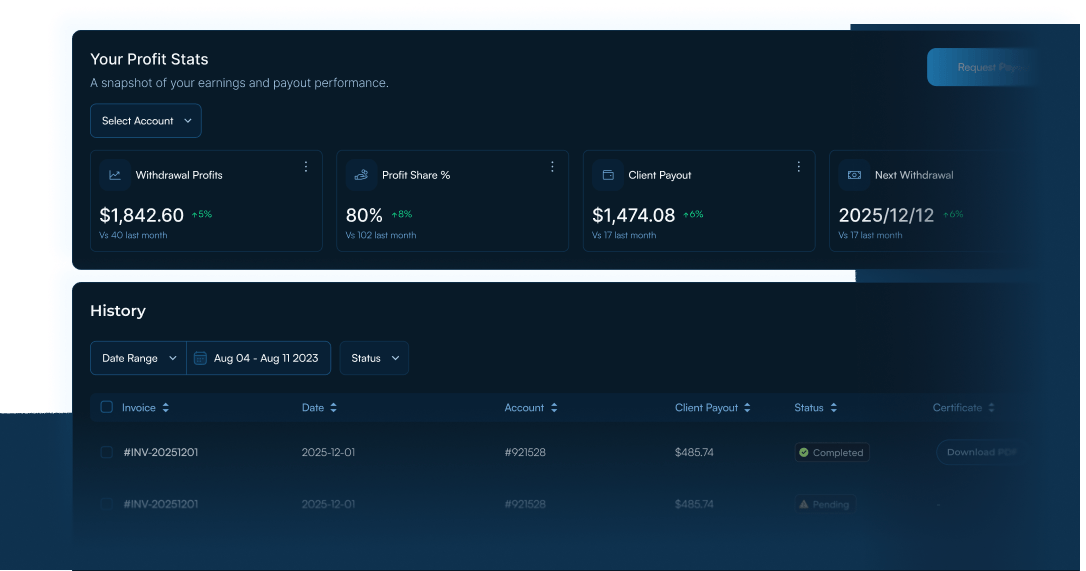Click the Withdrawal Profits chart icon

pos(115,175)
